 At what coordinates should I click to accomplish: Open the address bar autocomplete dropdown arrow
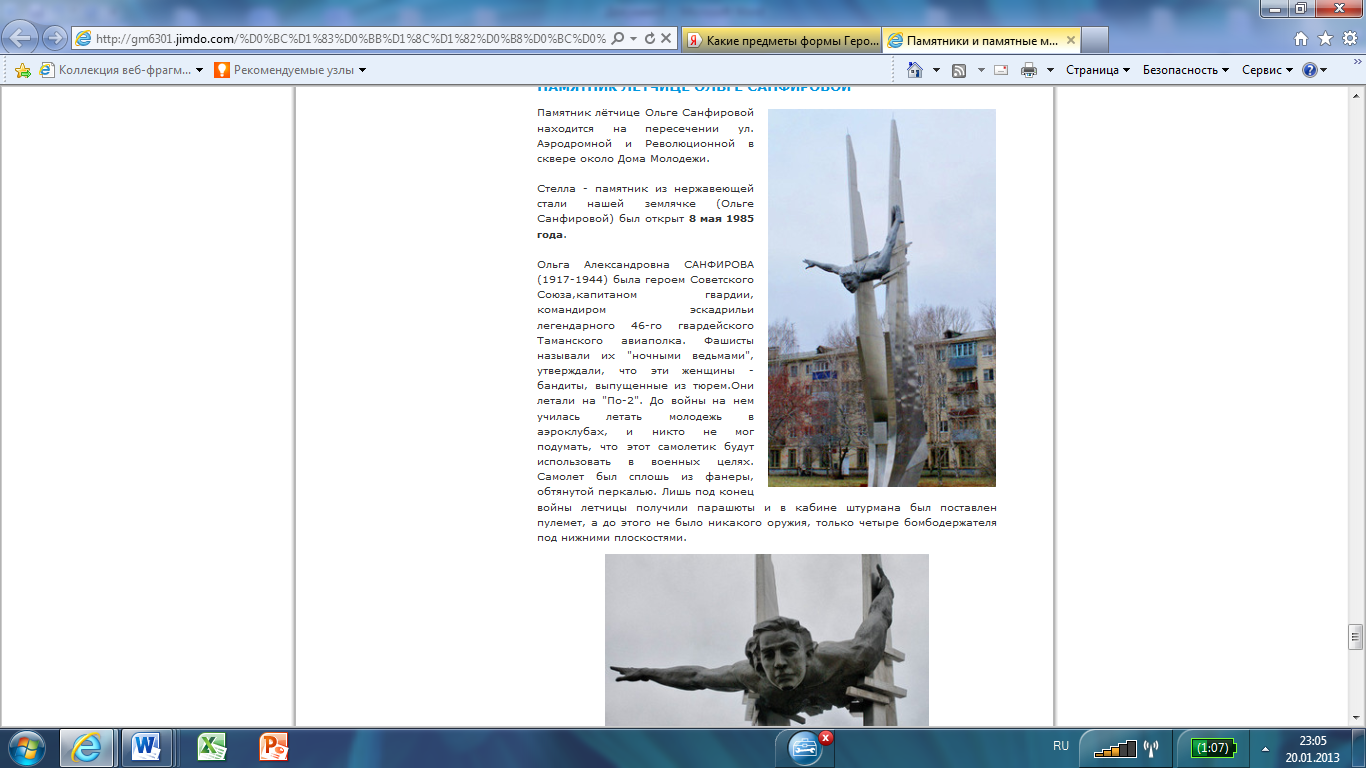click(634, 38)
